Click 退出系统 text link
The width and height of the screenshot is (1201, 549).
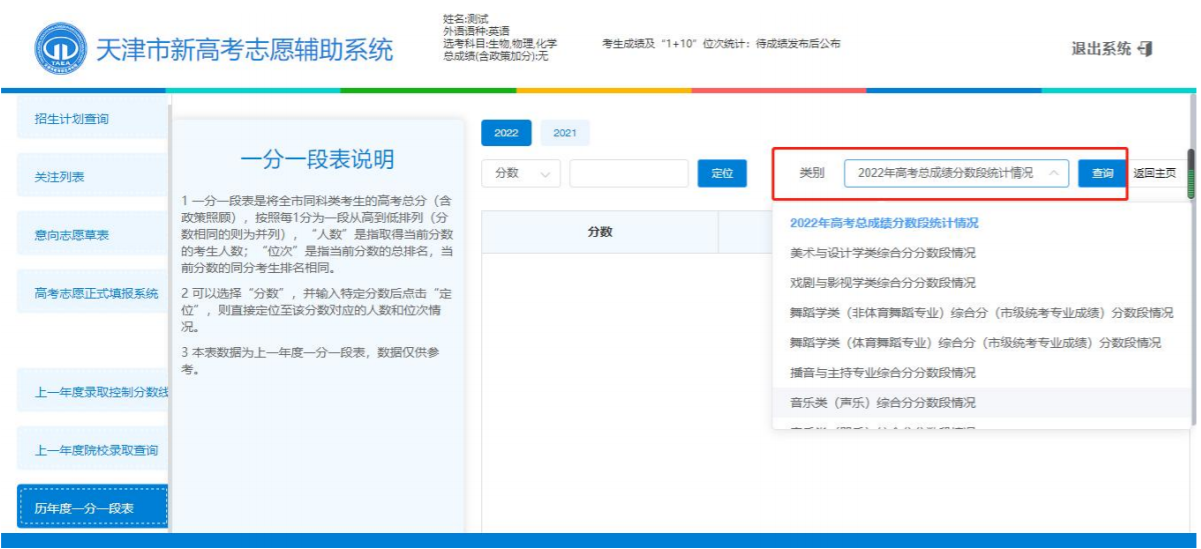[1101, 49]
